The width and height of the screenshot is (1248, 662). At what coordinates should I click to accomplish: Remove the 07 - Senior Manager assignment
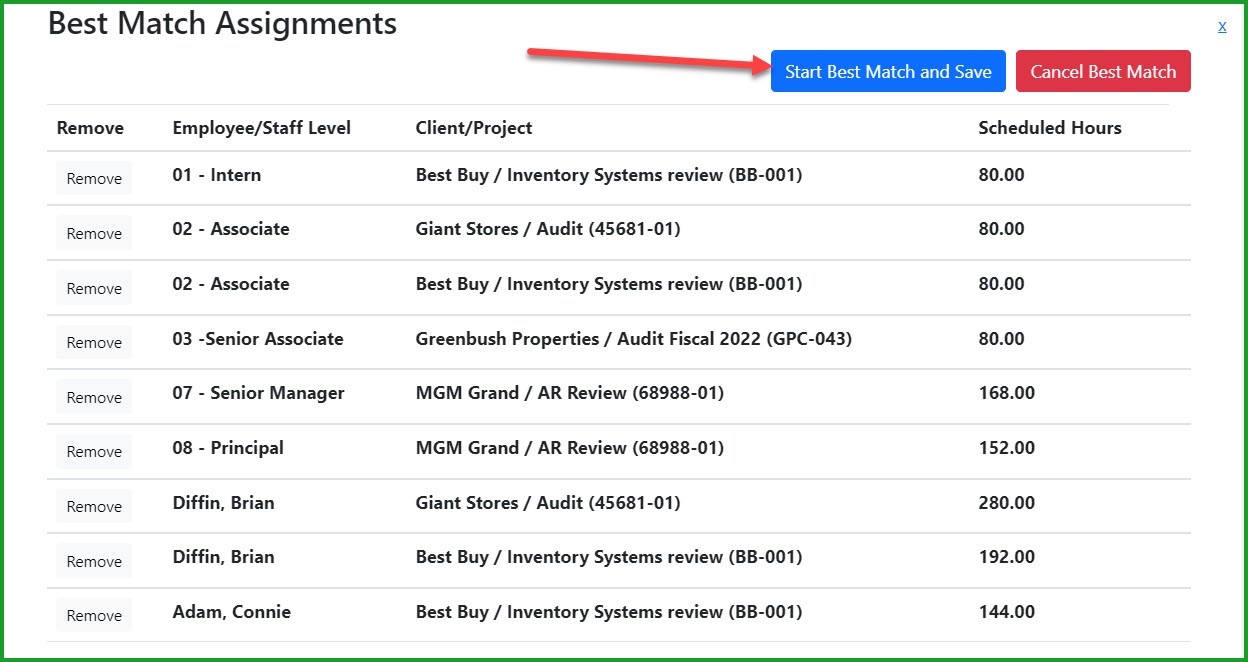pos(94,397)
